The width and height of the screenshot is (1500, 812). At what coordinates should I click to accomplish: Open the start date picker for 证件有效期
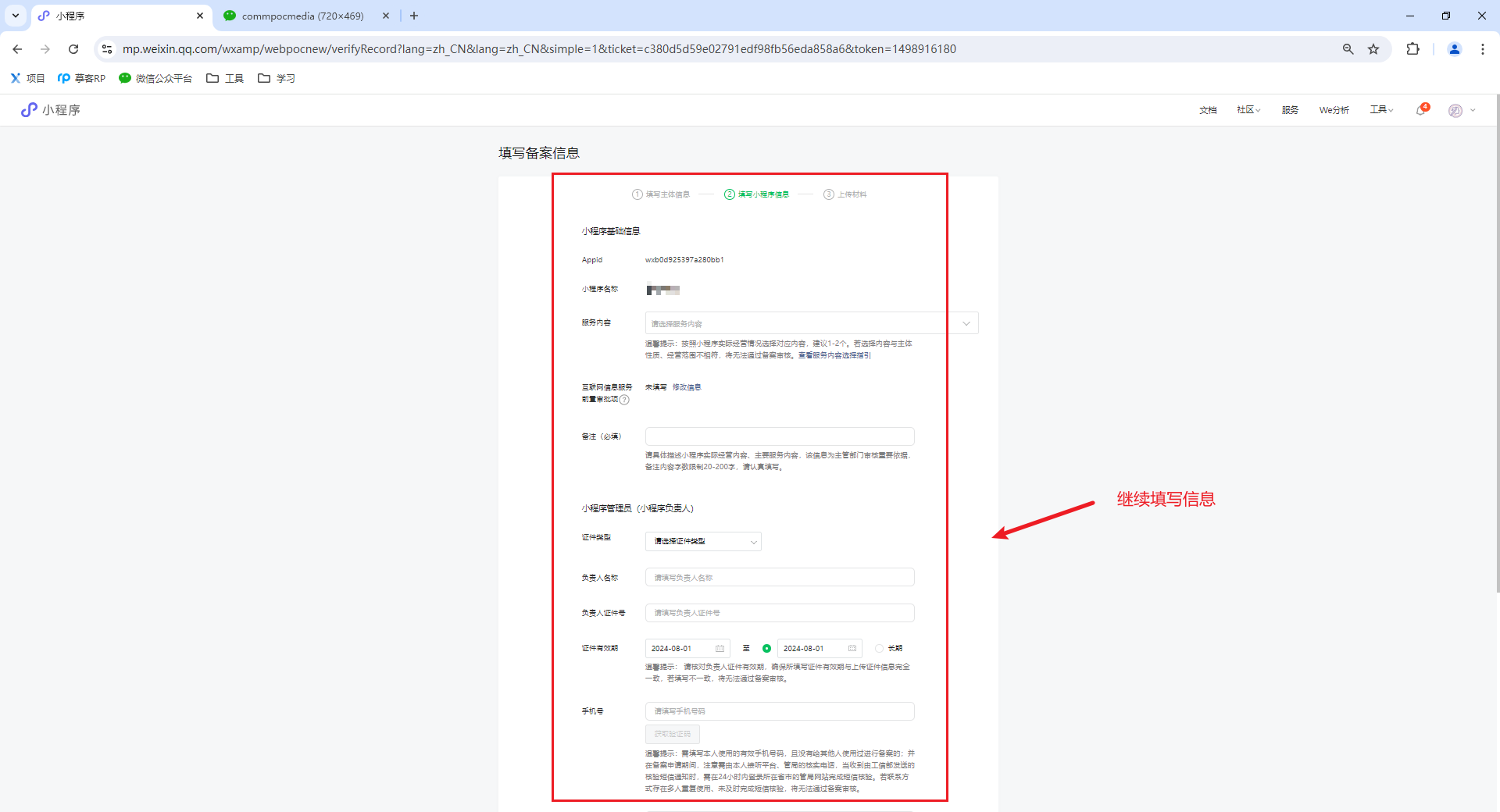click(687, 649)
